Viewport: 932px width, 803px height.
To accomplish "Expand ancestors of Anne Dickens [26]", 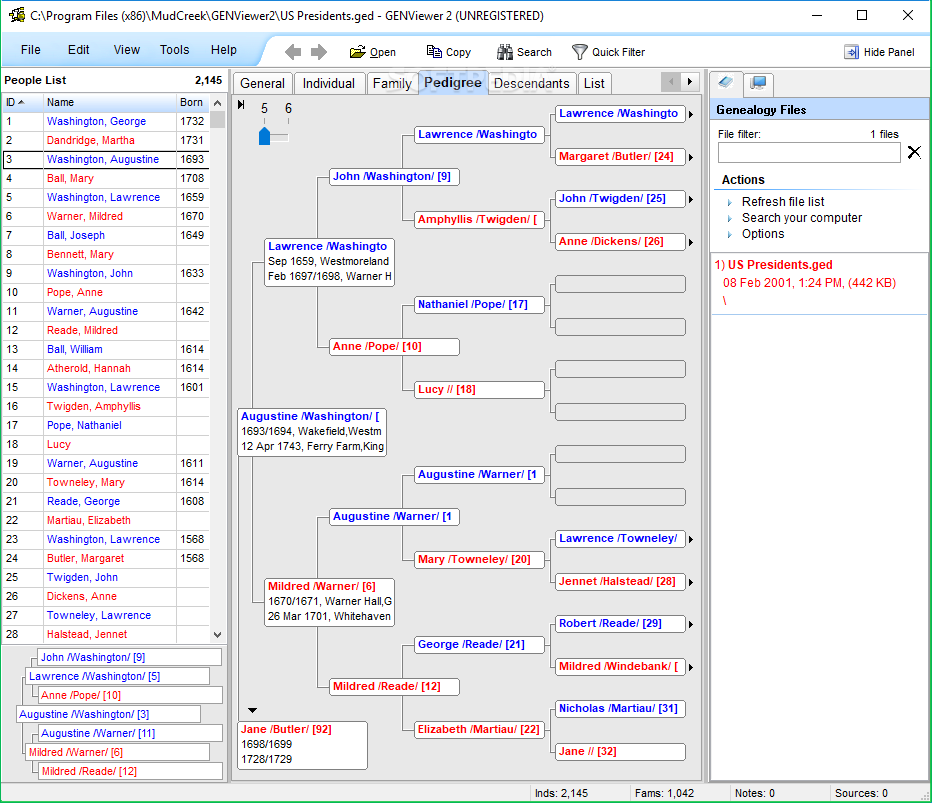I will click(x=691, y=242).
